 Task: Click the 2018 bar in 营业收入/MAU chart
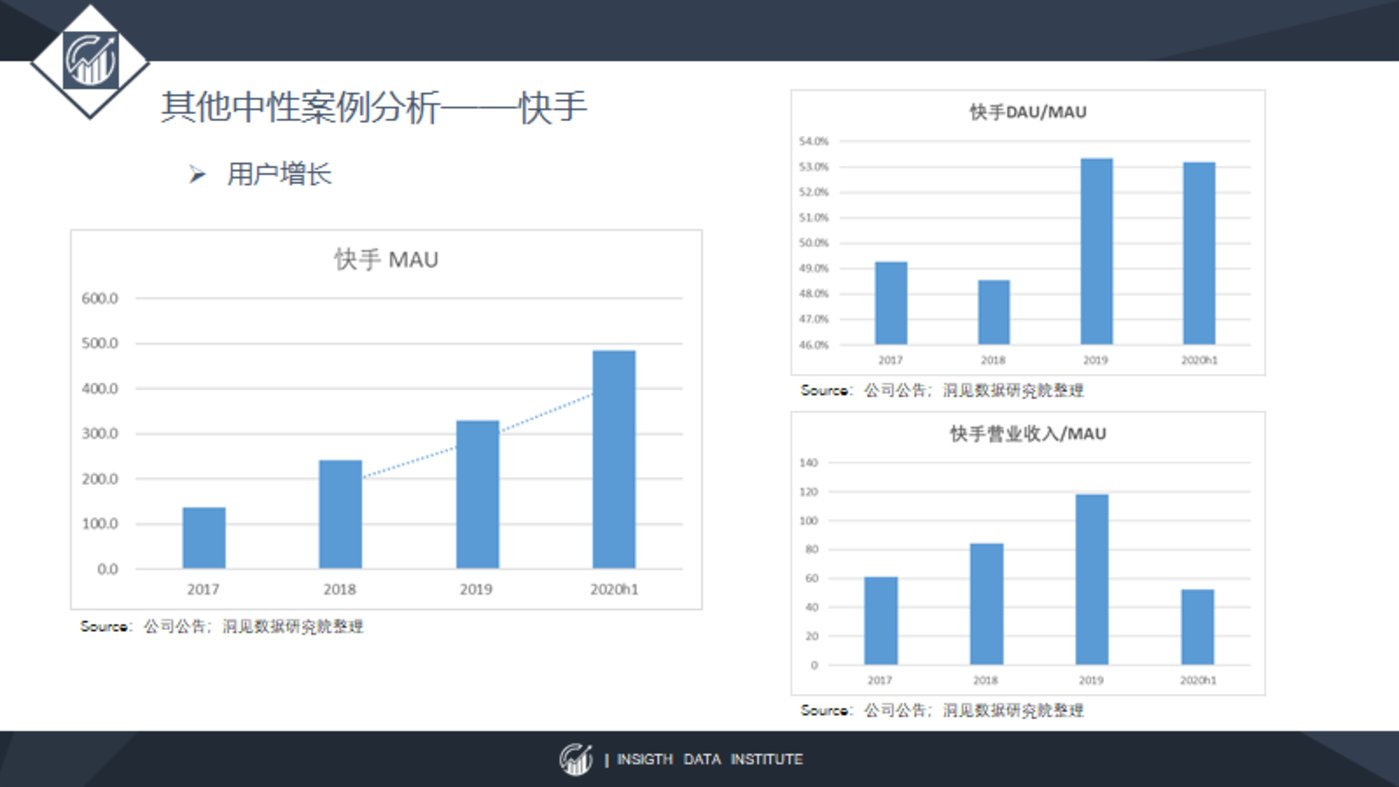pos(986,604)
